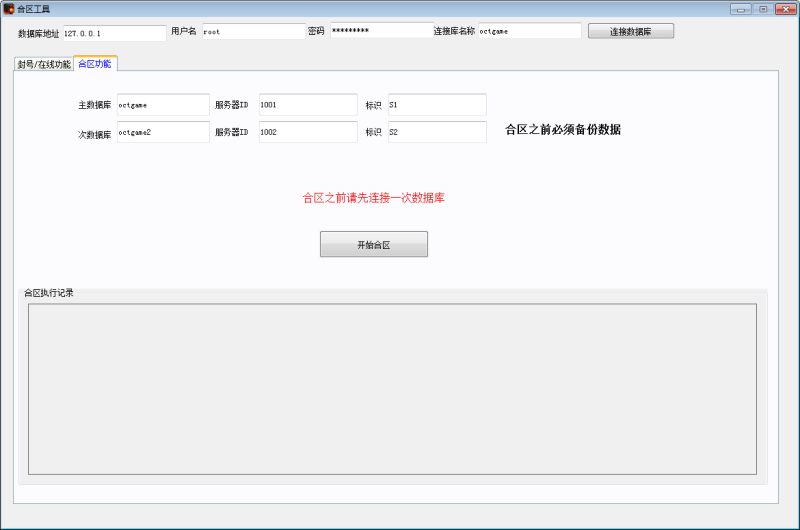800x530 pixels.
Task: Click the 连接库名称 input field
Action: [529, 31]
